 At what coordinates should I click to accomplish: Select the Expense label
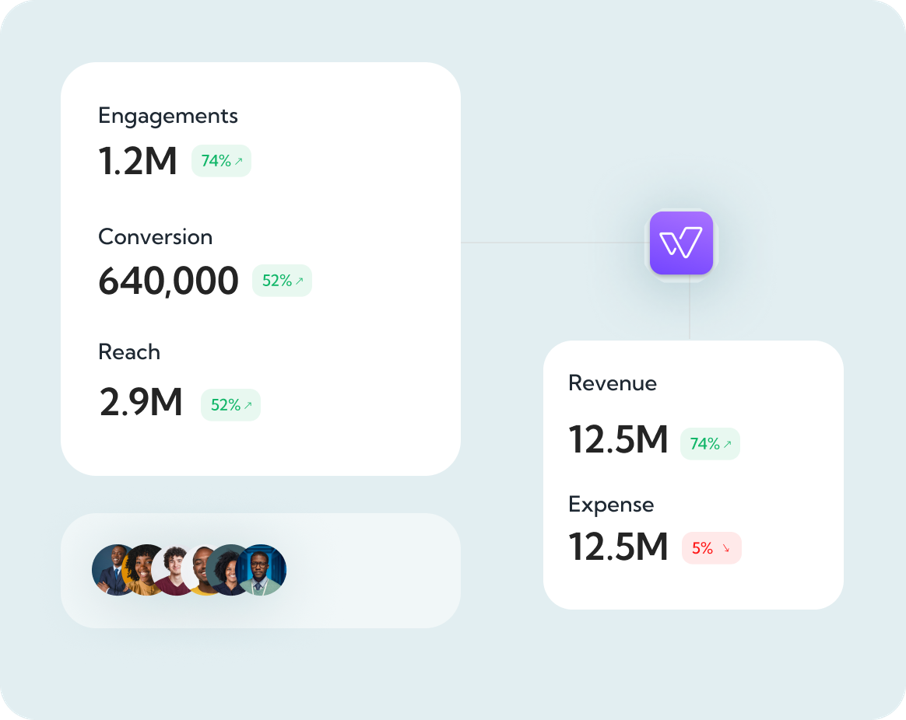coord(611,505)
